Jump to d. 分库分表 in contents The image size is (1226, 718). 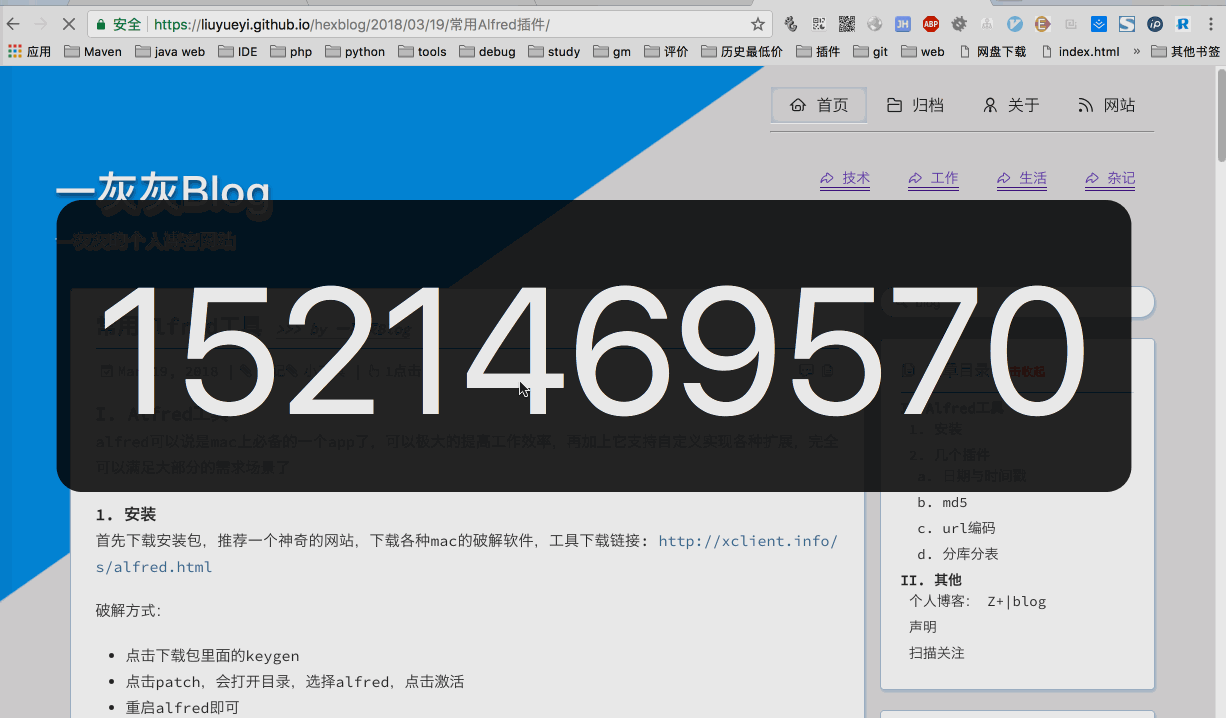coord(957,554)
